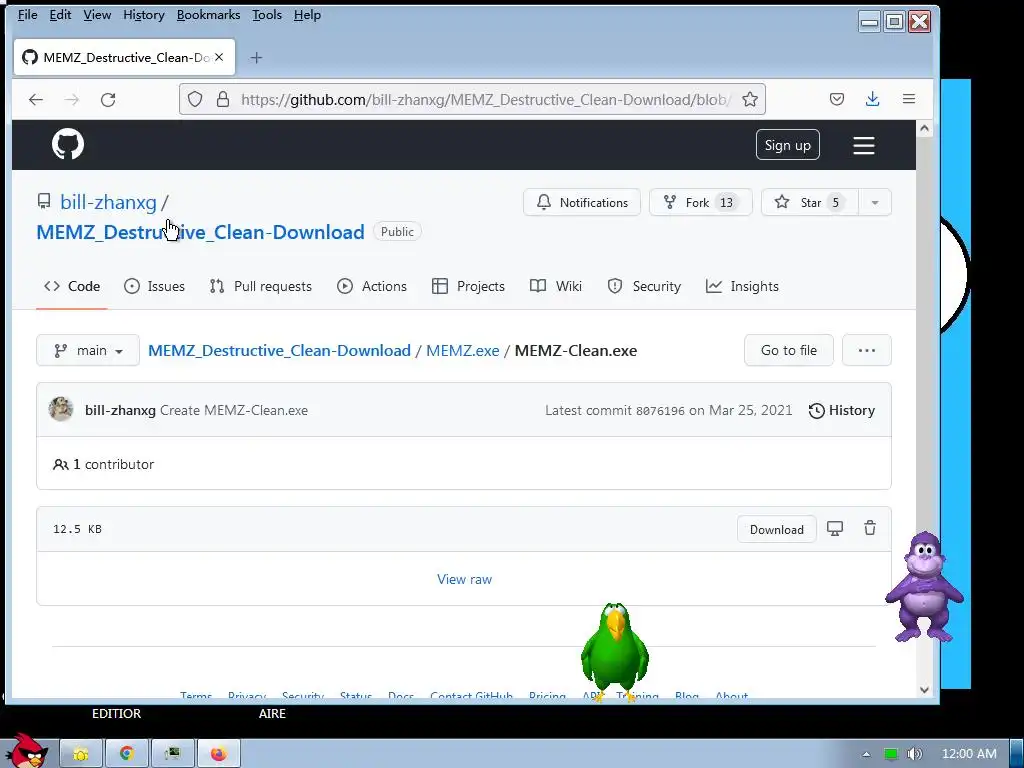Viewport: 1024px width, 768px height.
Task: Click the GitHub Octocat logo in the header
Action: tap(68, 144)
